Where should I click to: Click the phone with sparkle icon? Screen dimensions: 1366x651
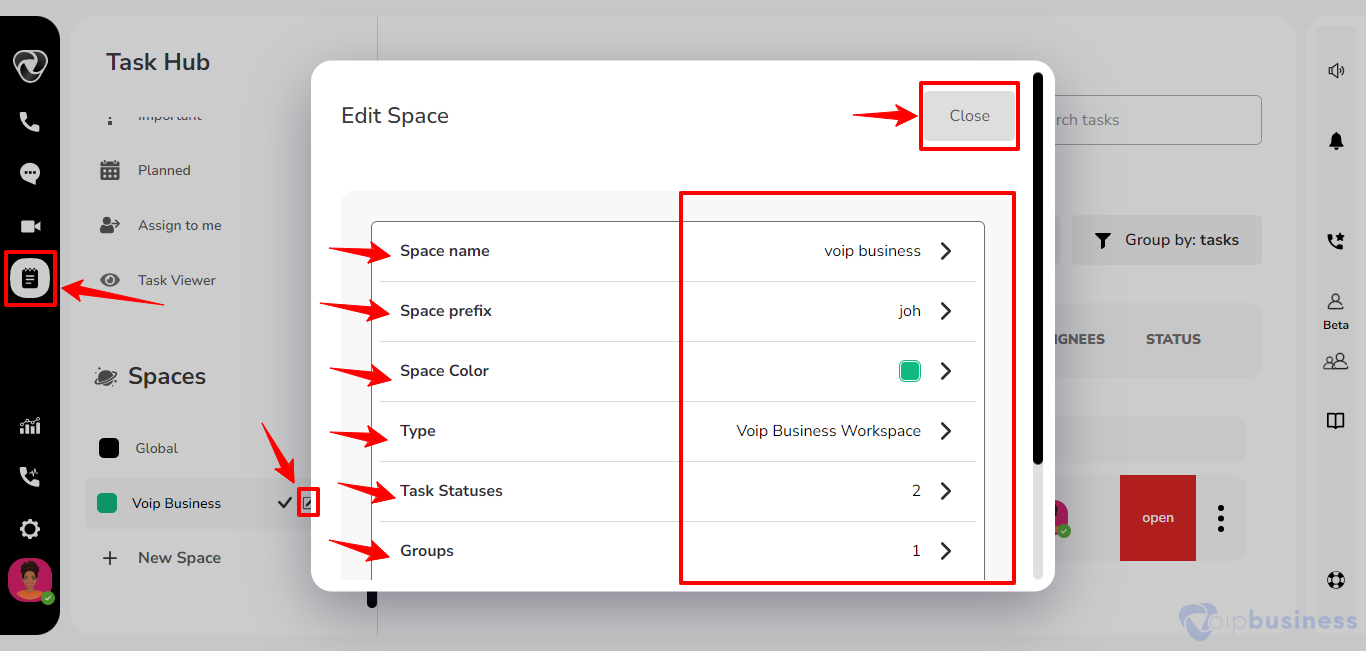point(30,477)
